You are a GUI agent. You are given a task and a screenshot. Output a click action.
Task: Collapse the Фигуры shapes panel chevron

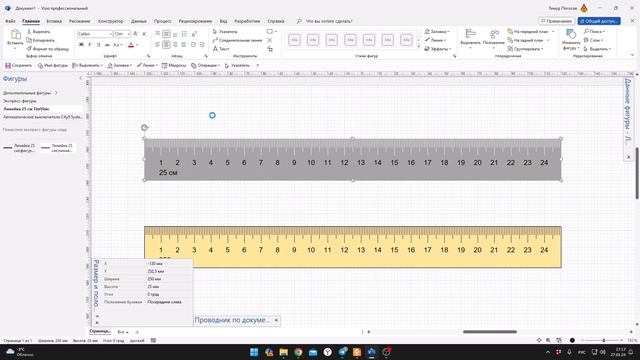point(80,78)
